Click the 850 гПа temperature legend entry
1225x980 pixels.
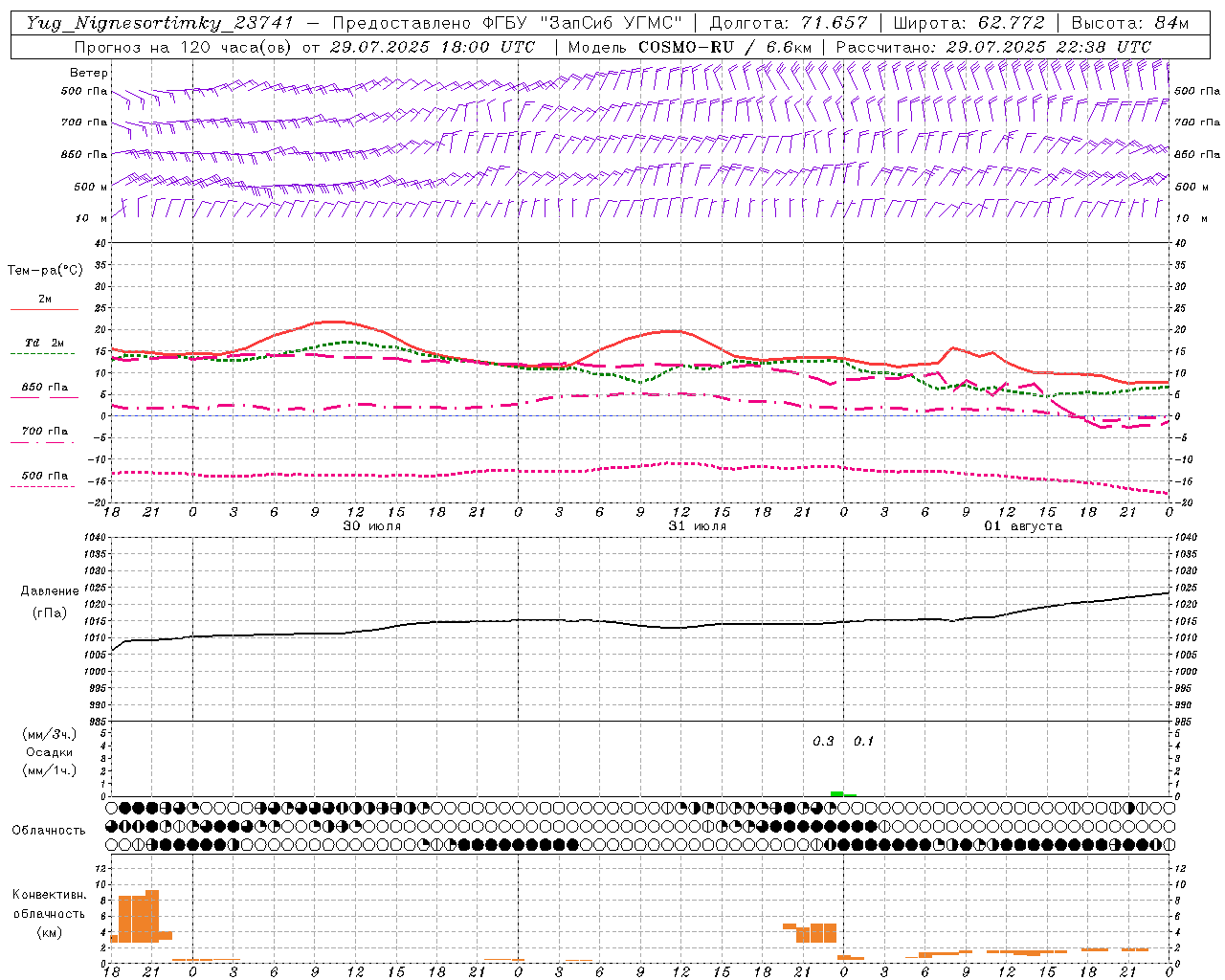[x=45, y=388]
